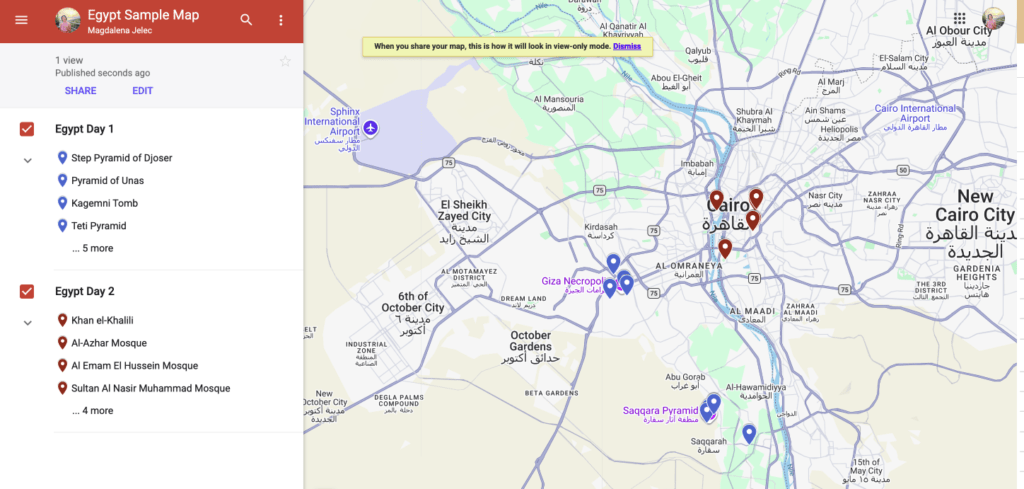Click the search magnifier icon
This screenshot has width=1024, height=489.
coord(246,20)
